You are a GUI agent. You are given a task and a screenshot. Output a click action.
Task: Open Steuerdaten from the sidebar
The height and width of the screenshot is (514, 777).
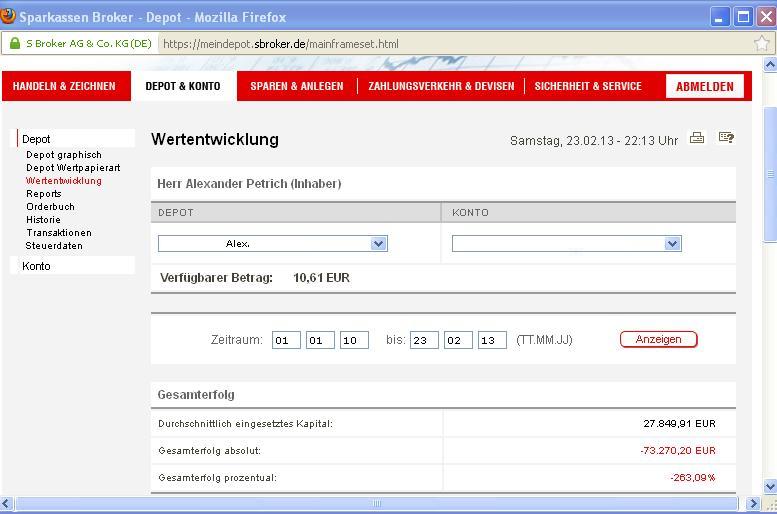(54, 246)
